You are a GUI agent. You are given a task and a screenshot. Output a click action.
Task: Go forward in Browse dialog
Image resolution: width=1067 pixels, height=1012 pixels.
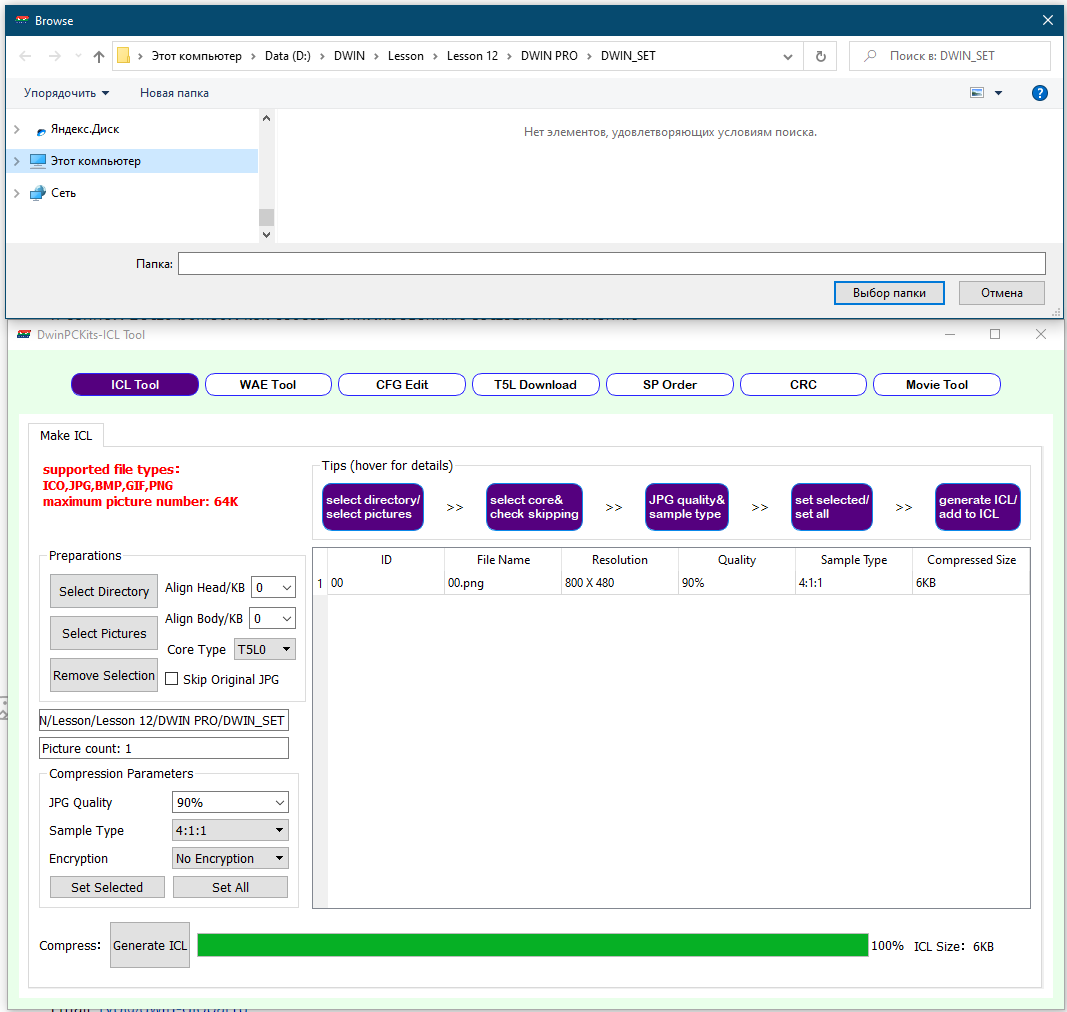(x=54, y=56)
